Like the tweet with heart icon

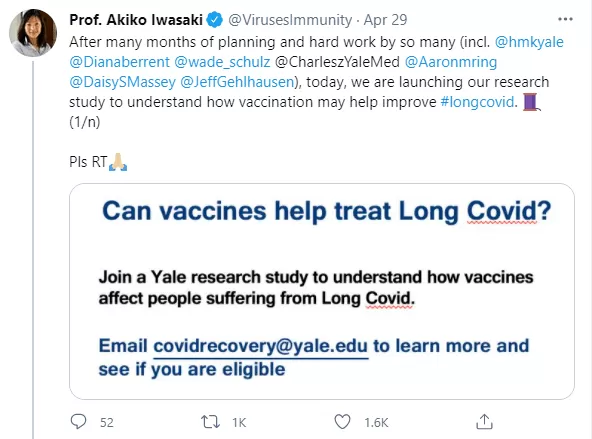point(342,422)
